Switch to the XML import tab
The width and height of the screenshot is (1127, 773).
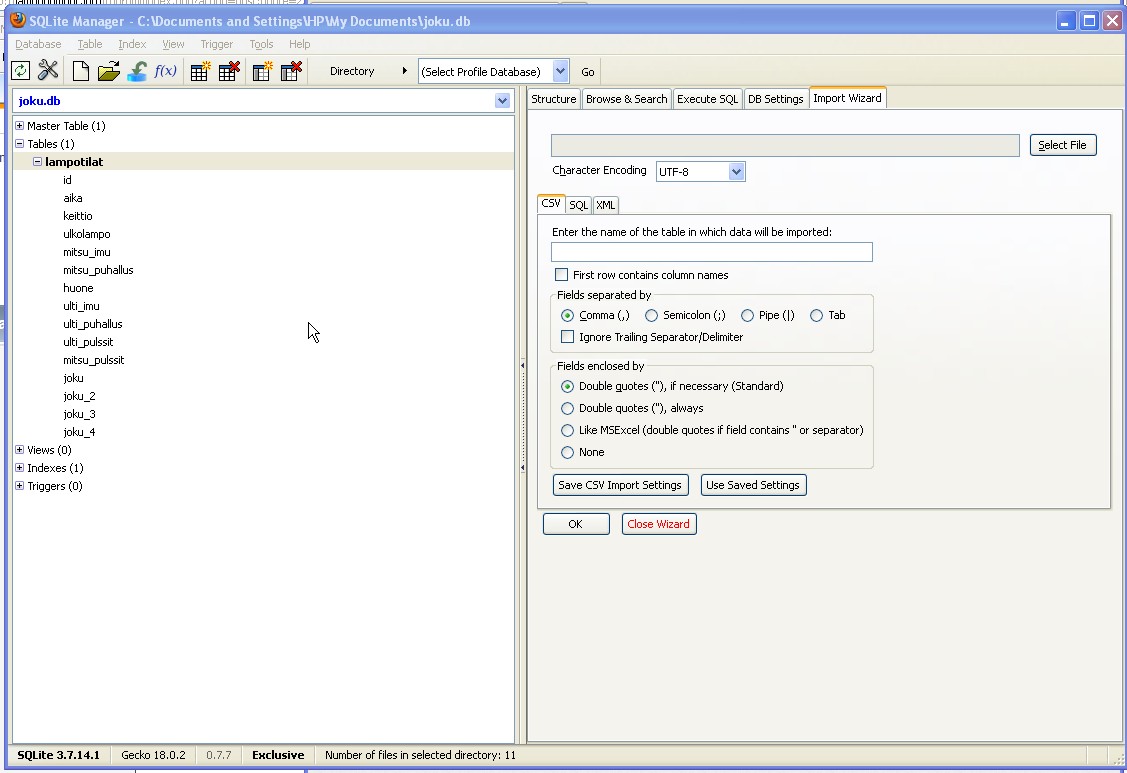[606, 205]
